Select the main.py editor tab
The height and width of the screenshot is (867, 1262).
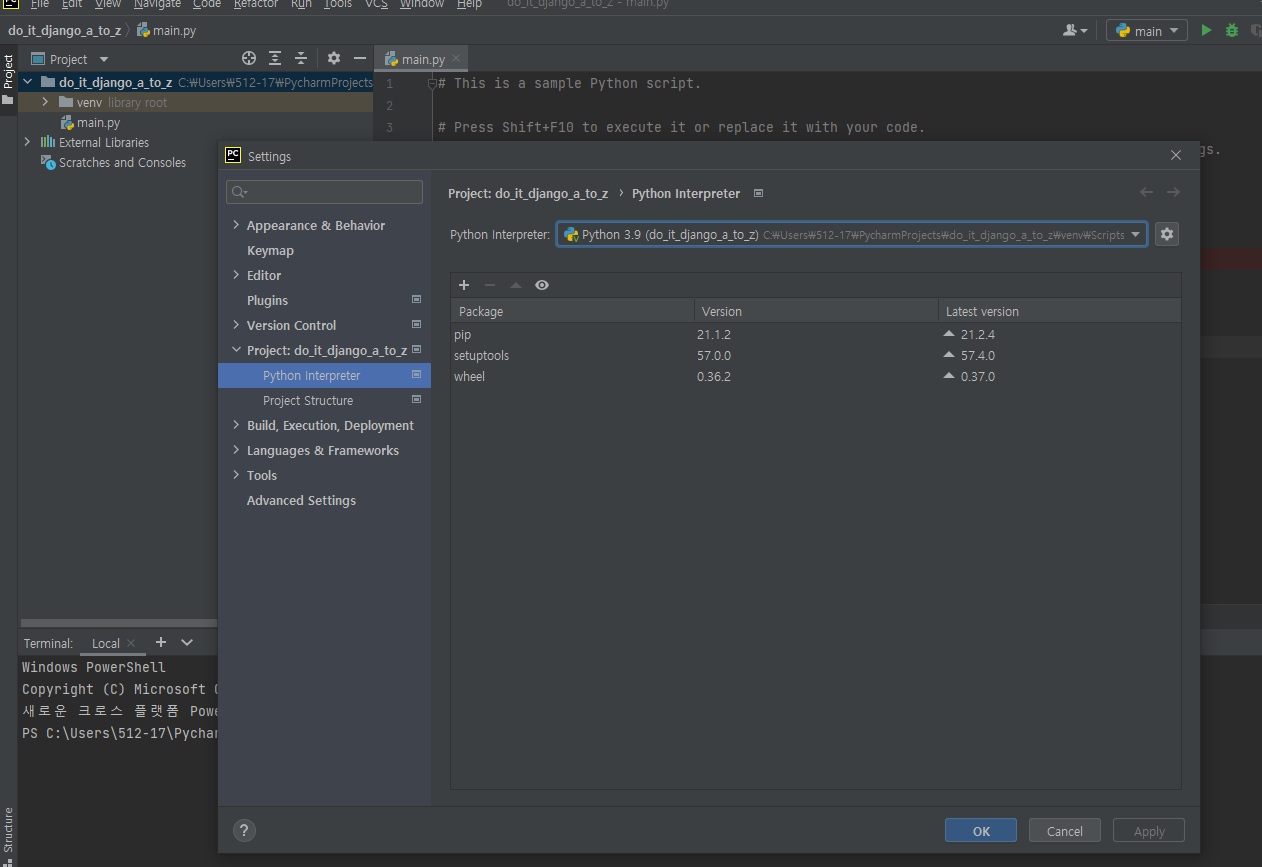(x=422, y=59)
